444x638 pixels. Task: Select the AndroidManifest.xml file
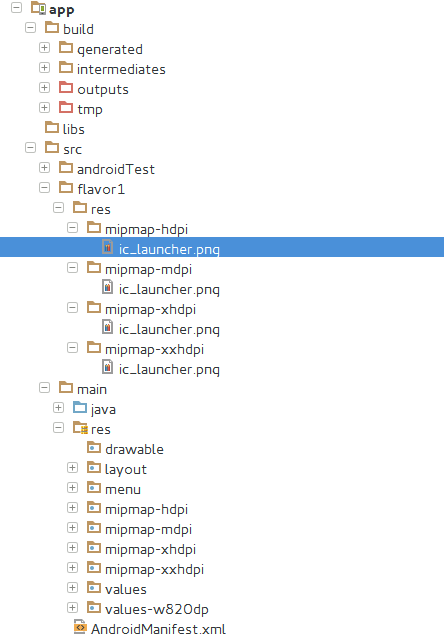(x=158, y=629)
